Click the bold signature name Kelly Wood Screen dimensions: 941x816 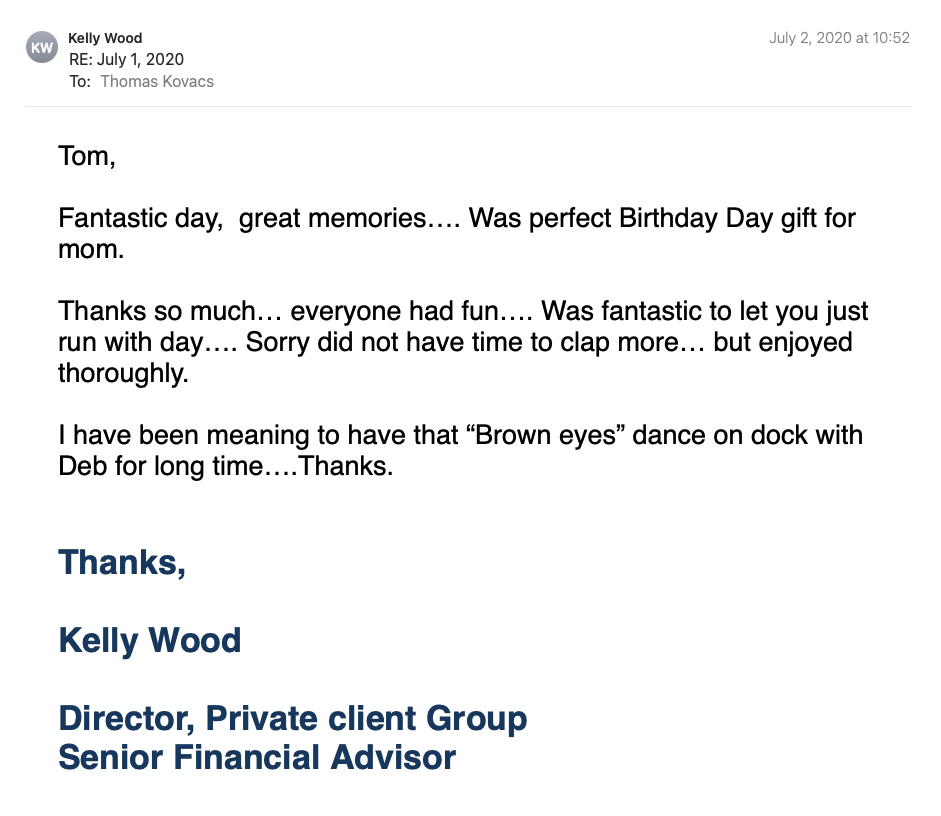click(150, 640)
